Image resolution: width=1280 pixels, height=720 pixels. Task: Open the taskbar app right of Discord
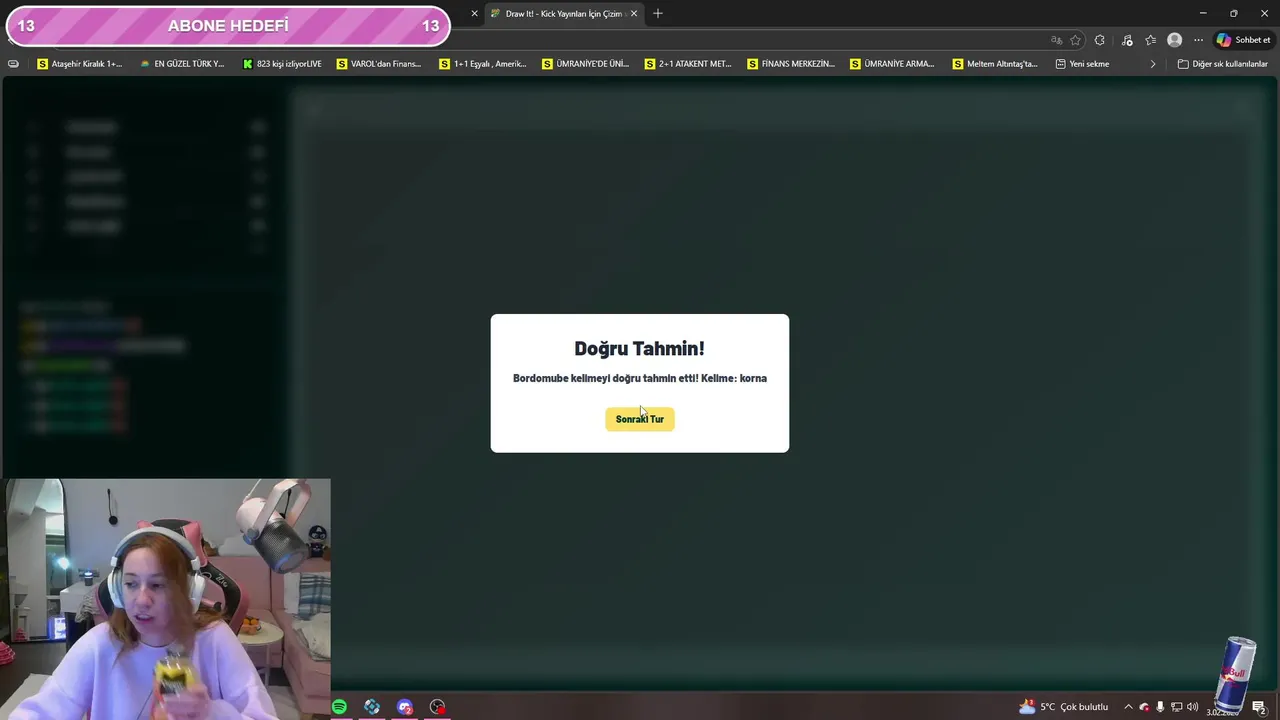[437, 707]
